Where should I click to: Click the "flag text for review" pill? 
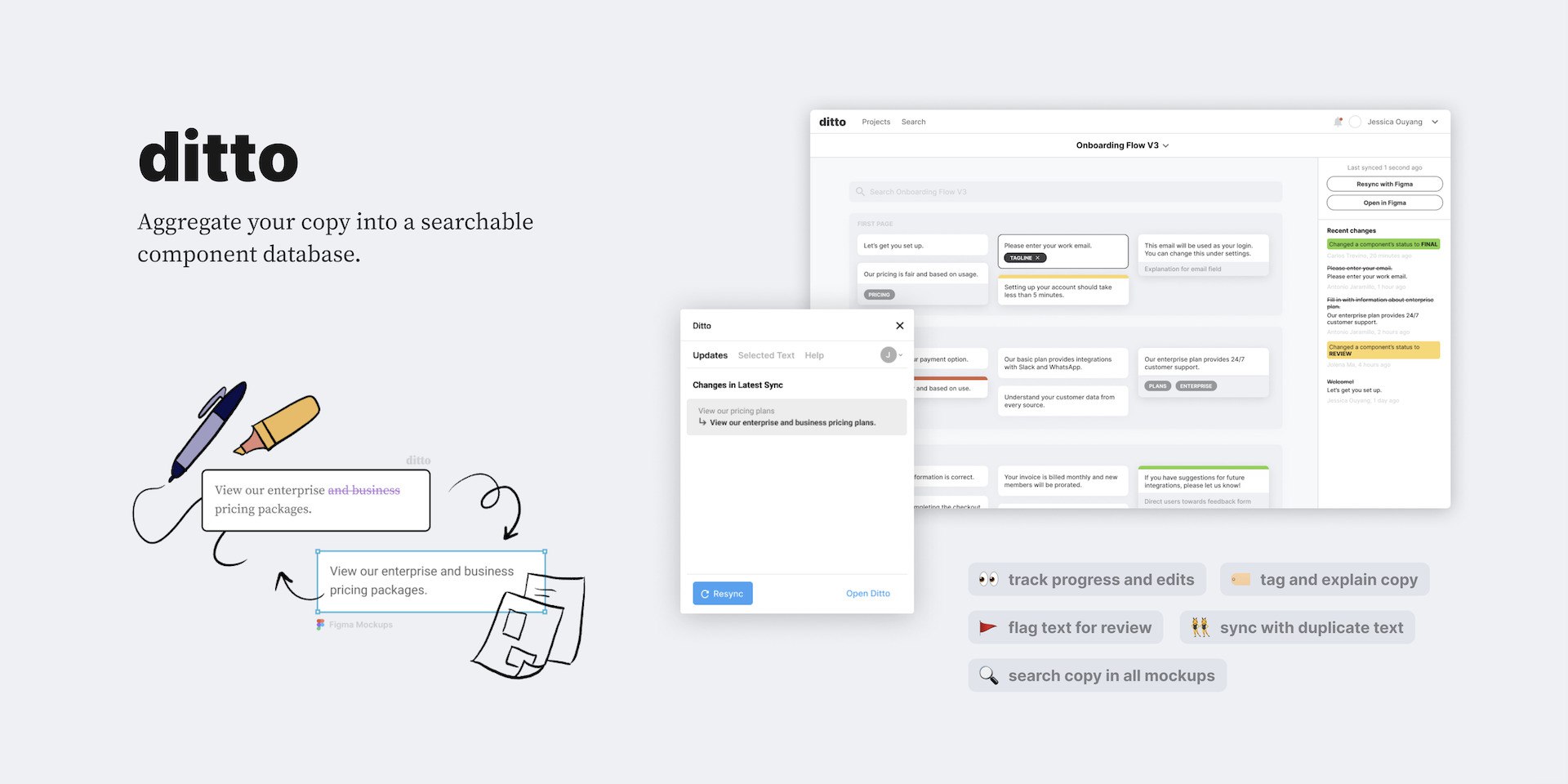coord(1066,627)
